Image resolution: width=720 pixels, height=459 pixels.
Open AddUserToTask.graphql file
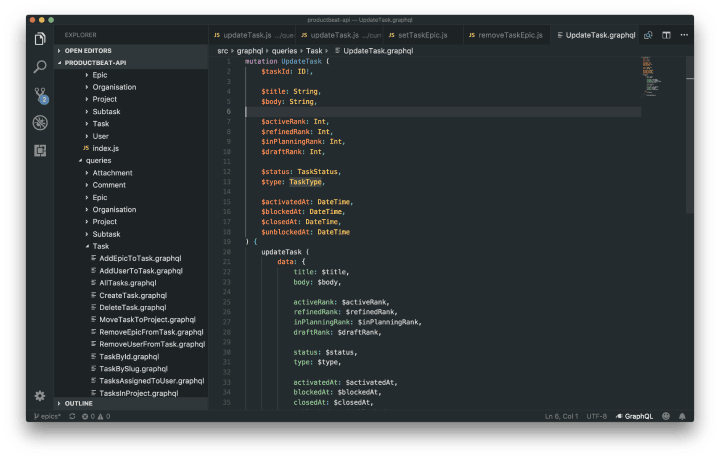[x=131, y=271]
